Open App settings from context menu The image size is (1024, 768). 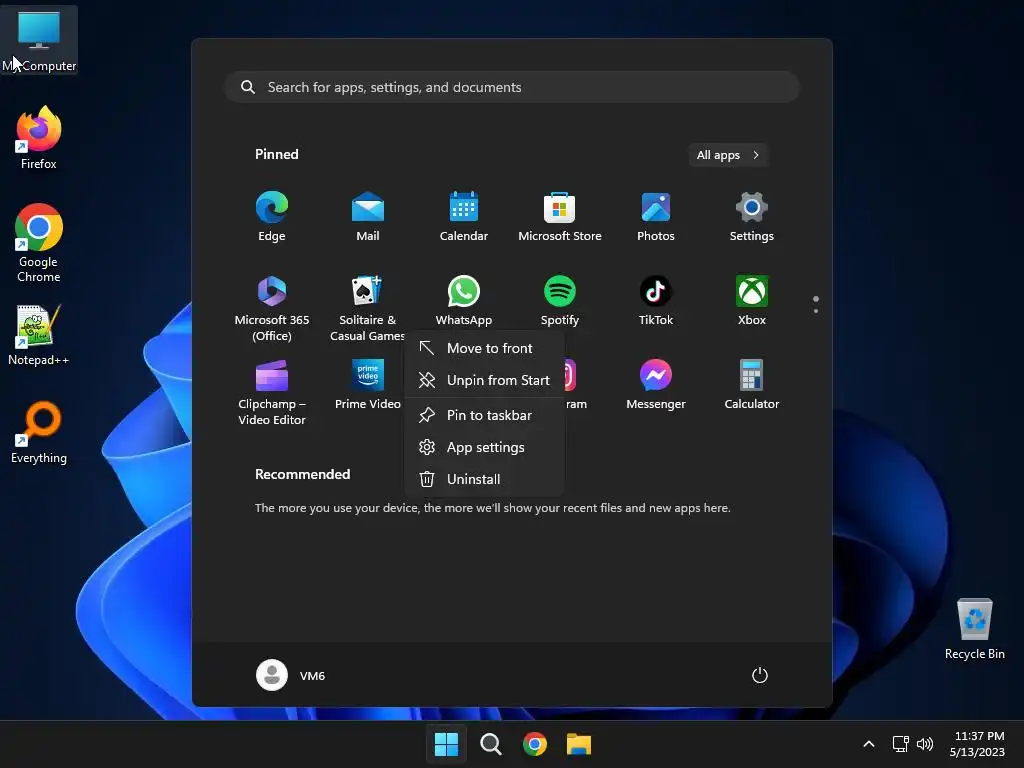[x=484, y=447]
